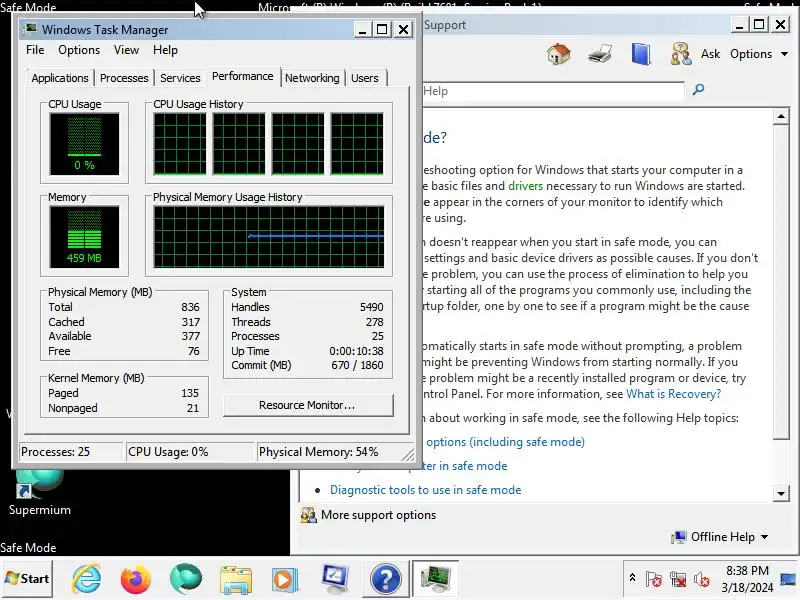Click the Start button
The image size is (800, 600).
pos(27,579)
